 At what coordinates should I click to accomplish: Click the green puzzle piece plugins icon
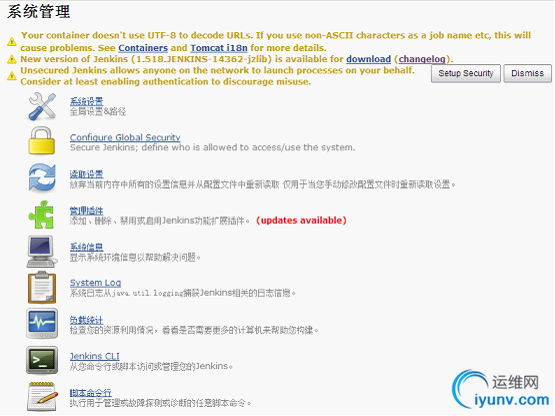point(41,215)
